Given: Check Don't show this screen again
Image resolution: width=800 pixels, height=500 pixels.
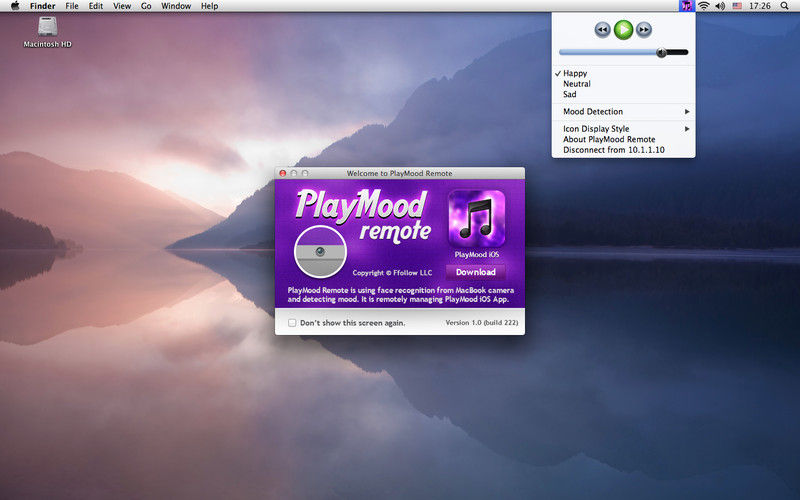Looking at the screenshot, I should (x=292, y=322).
